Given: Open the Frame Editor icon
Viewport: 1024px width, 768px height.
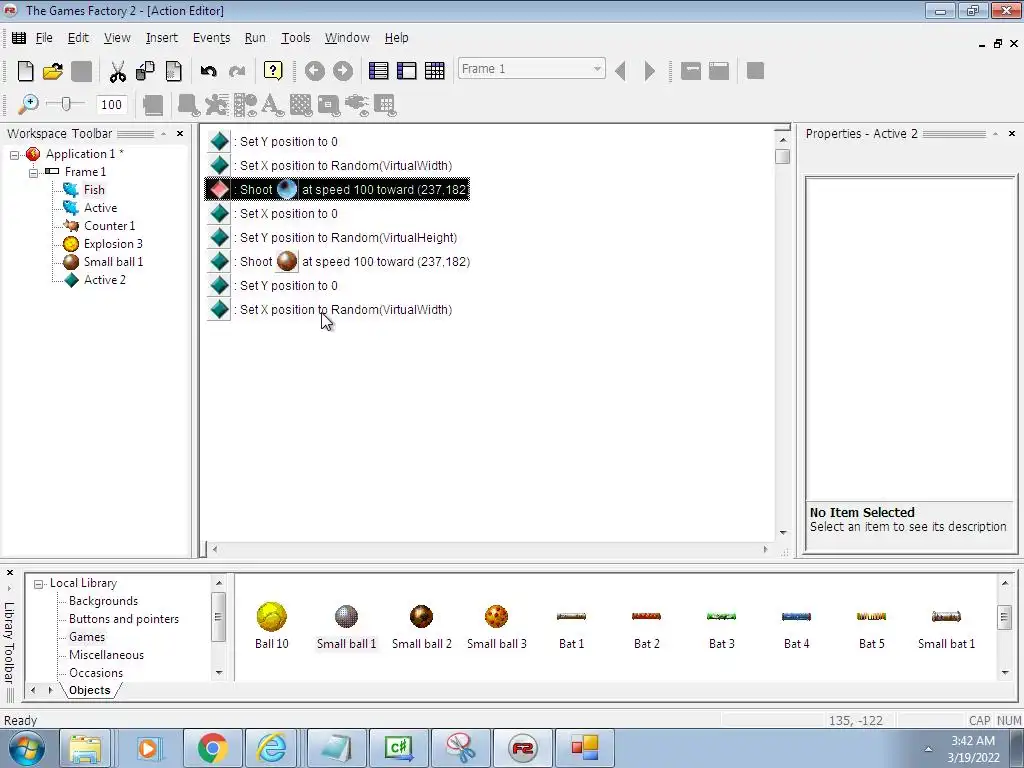Looking at the screenshot, I should [x=407, y=71].
